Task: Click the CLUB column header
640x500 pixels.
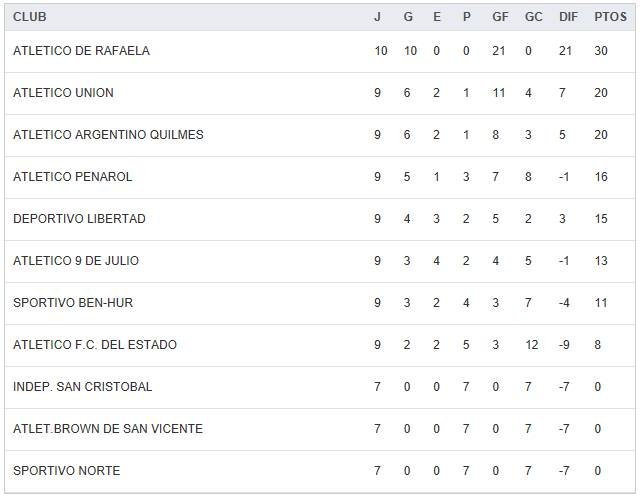Action: tap(30, 17)
